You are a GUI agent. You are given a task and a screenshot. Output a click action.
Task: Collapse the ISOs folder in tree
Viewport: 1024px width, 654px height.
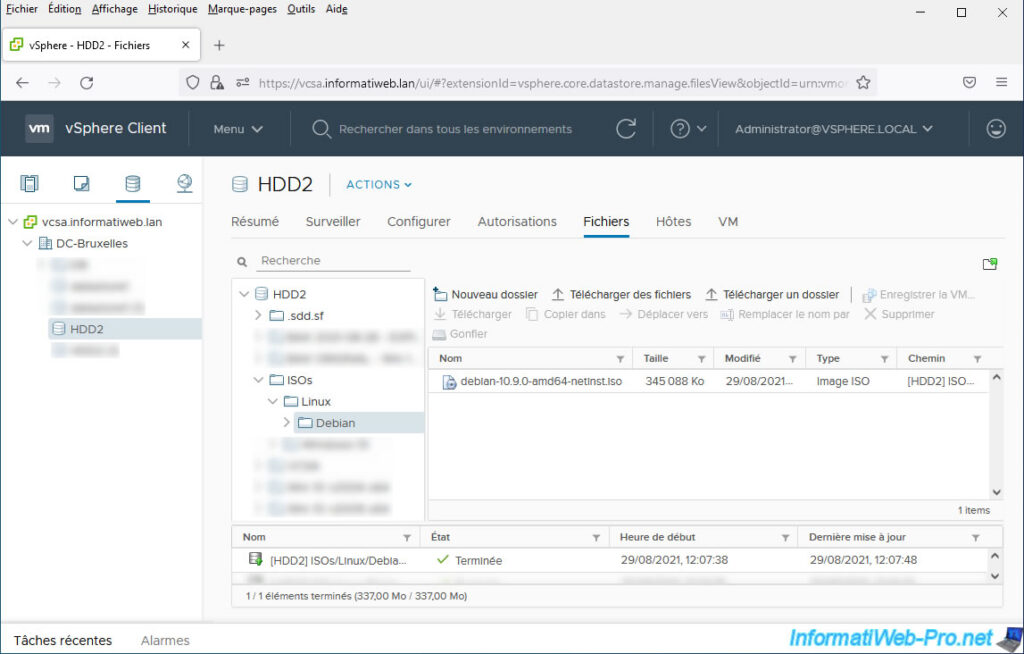click(x=260, y=380)
